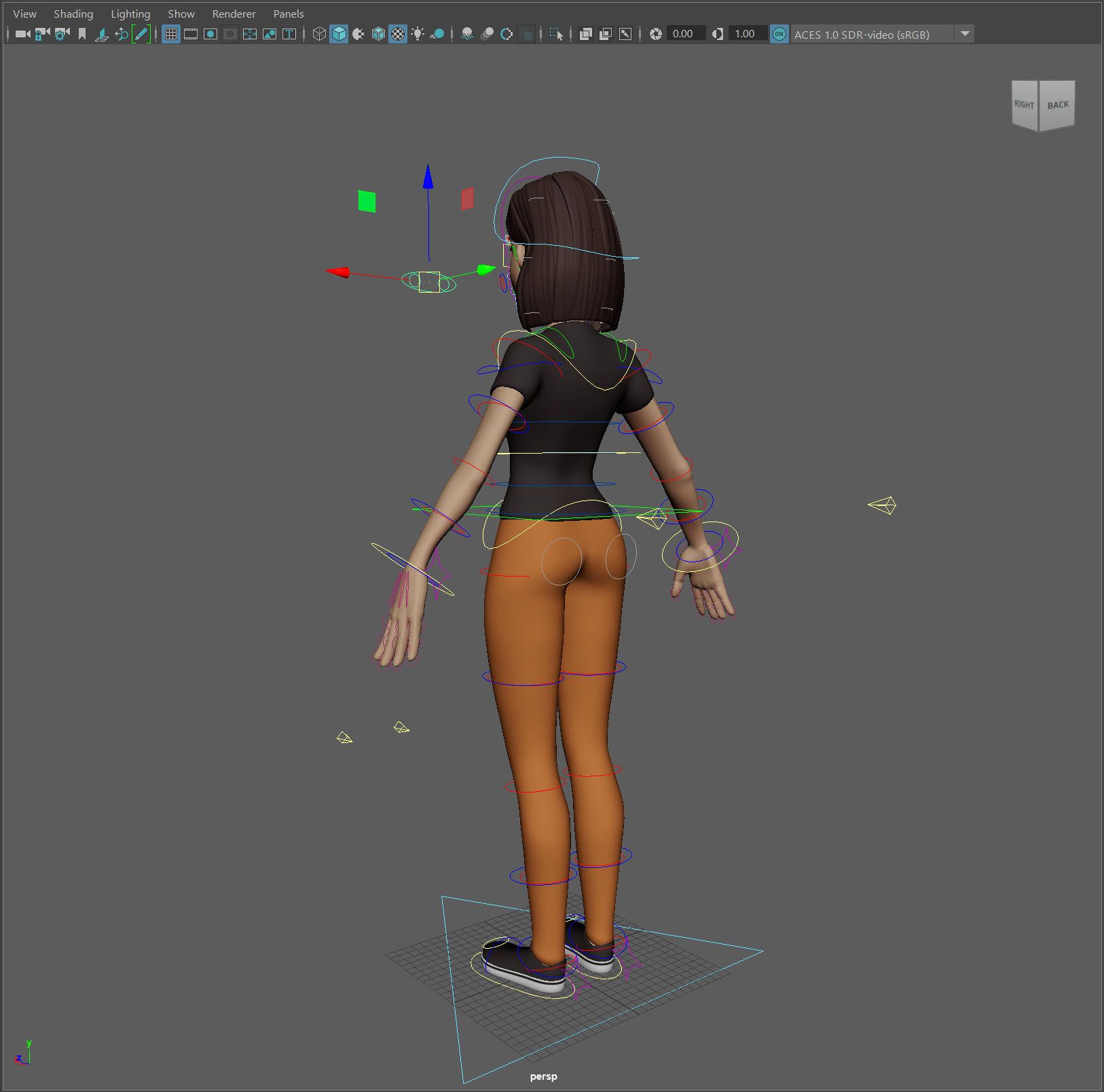Open the View menu

[x=25, y=14]
